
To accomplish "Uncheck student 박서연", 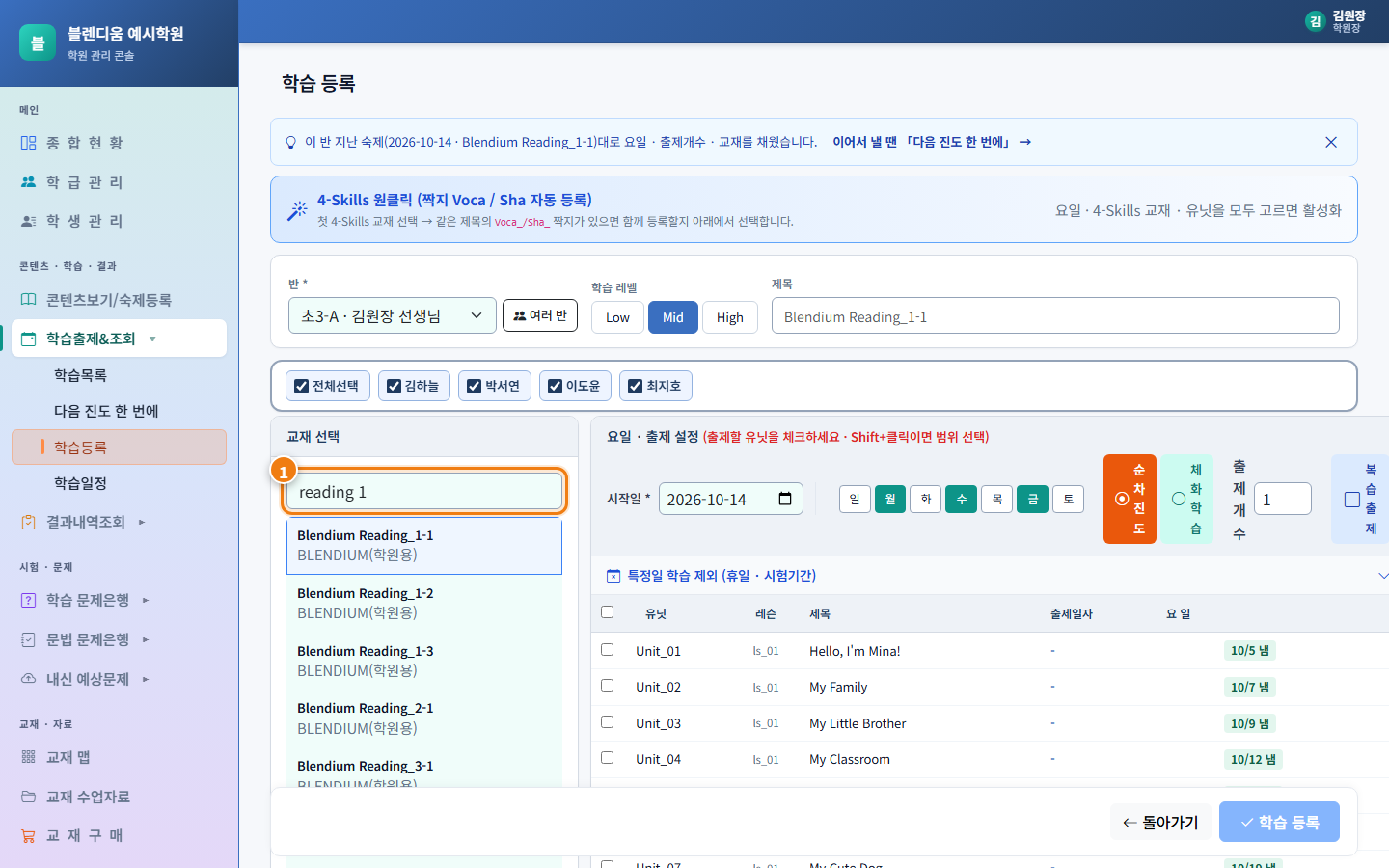I will [474, 386].
